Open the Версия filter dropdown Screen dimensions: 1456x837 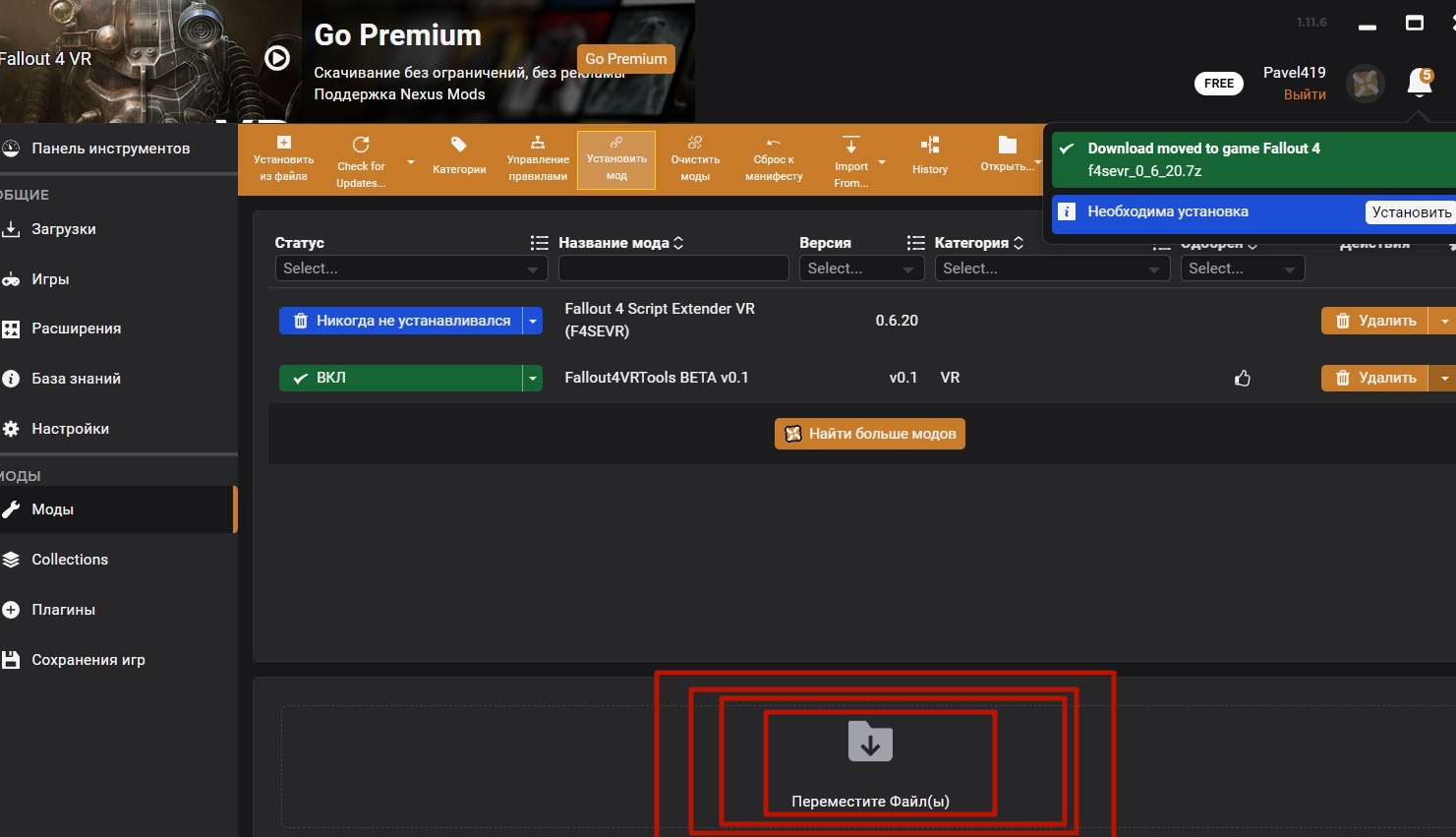coord(861,269)
